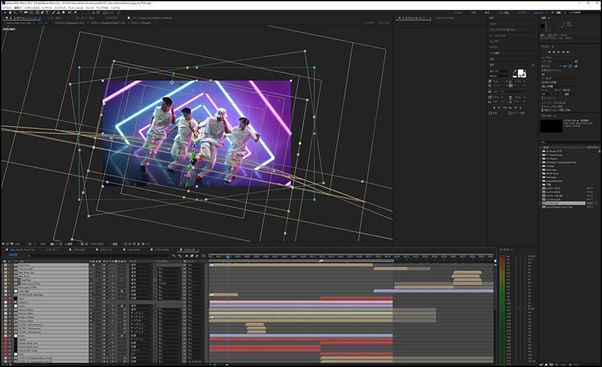This screenshot has width=602, height=367.
Task: Select the Brush tool in top toolbar
Action: coord(53,13)
